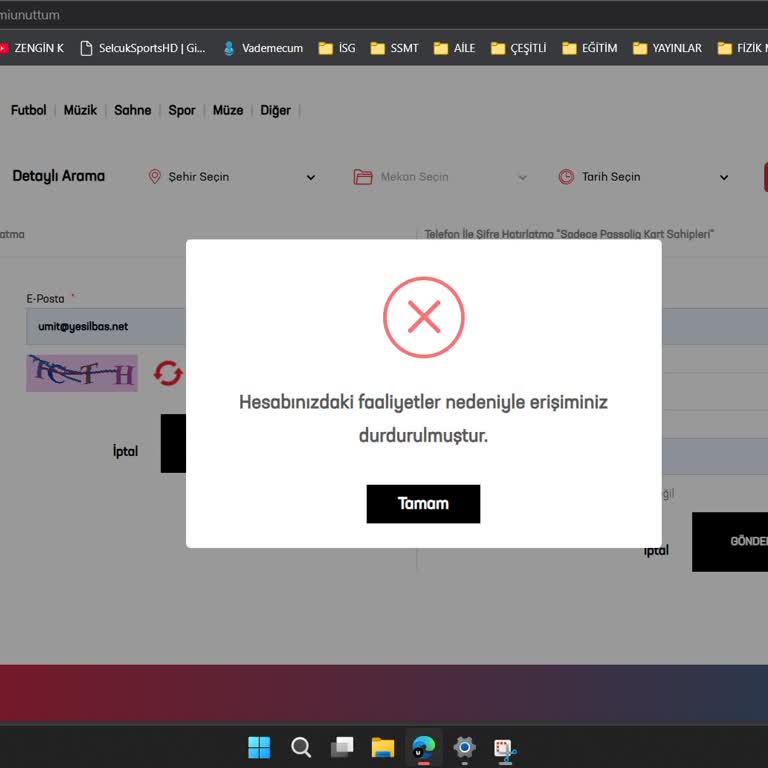768x768 pixels.
Task: Open Windows taskbar search
Action: pyautogui.click(x=301, y=747)
